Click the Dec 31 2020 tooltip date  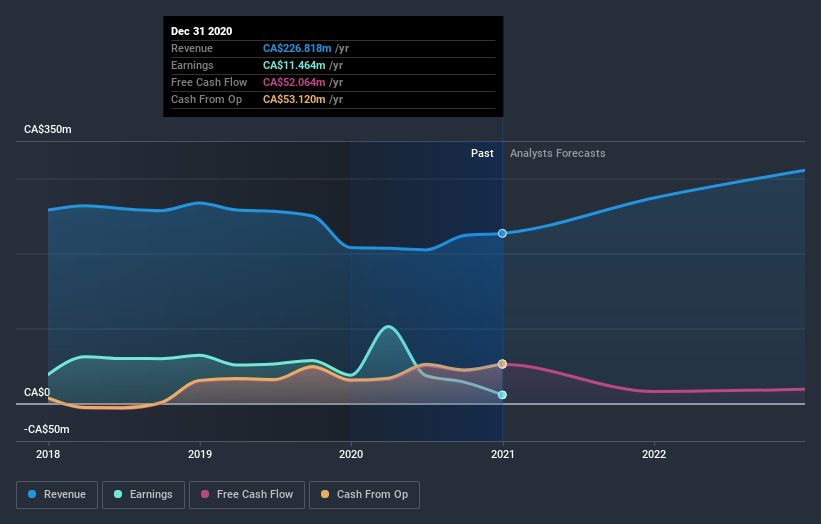click(x=202, y=31)
